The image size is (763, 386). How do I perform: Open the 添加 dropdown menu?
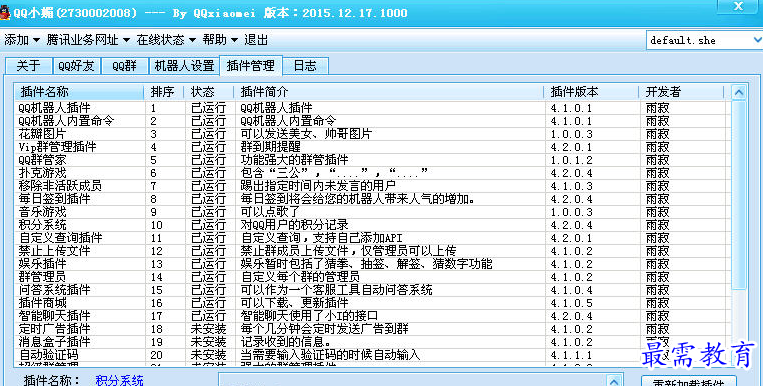click(22, 40)
